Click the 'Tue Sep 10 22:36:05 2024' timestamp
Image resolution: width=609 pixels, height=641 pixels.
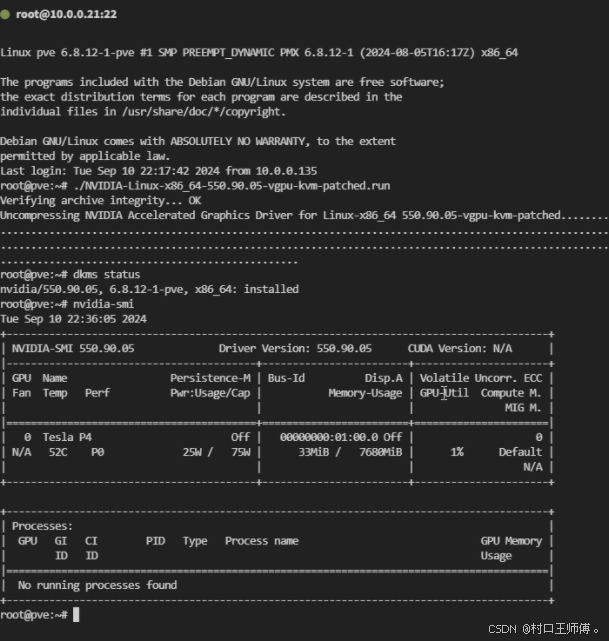[74, 319]
